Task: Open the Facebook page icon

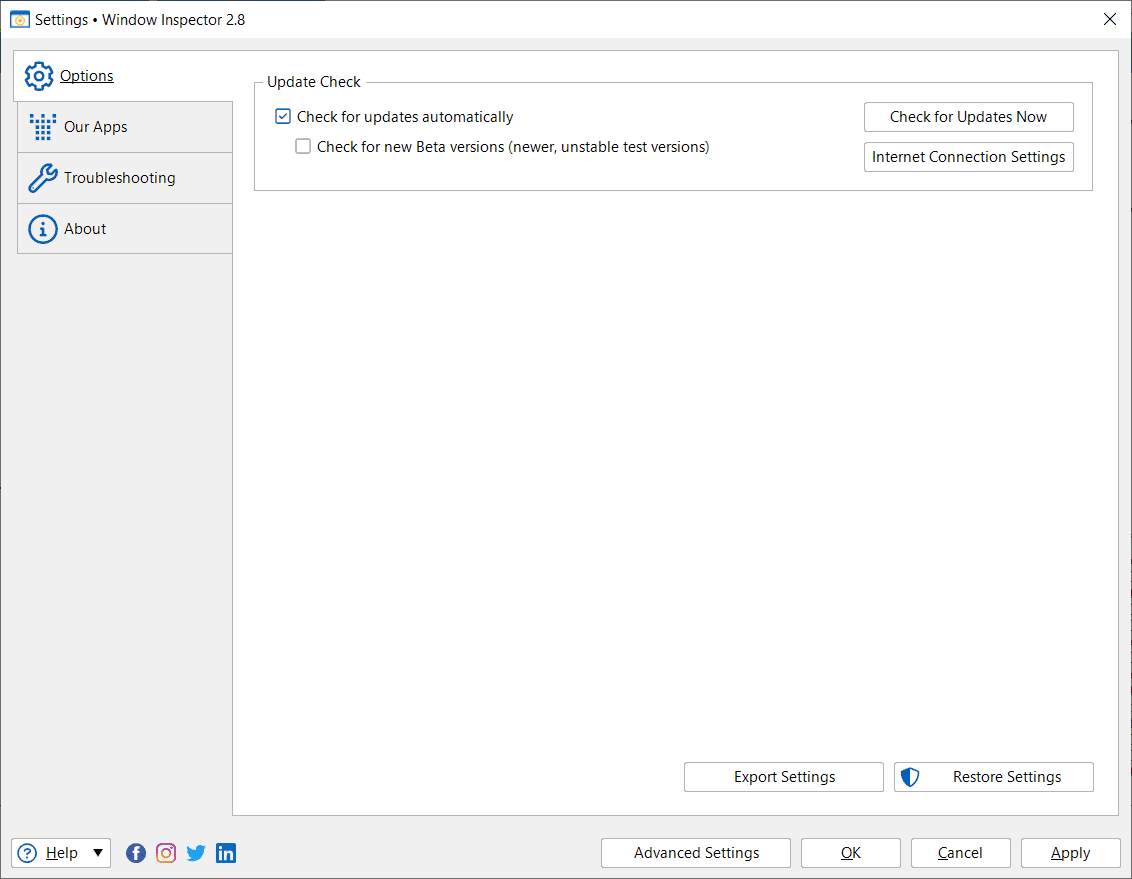Action: point(136,853)
